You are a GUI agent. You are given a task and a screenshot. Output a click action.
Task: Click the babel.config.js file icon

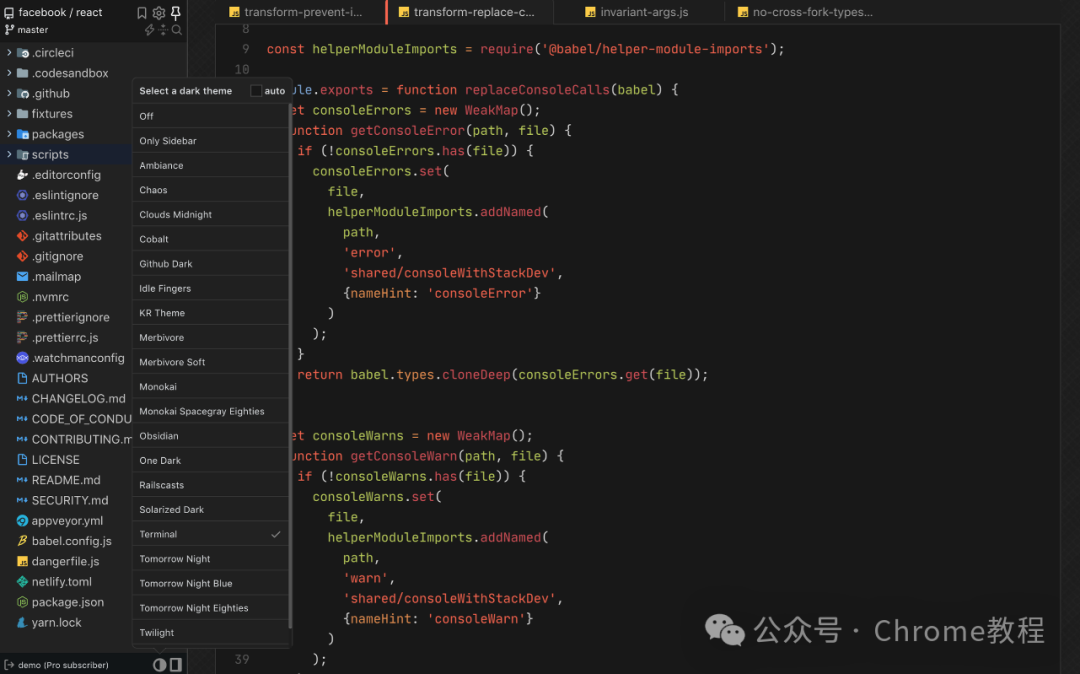[x=22, y=541]
